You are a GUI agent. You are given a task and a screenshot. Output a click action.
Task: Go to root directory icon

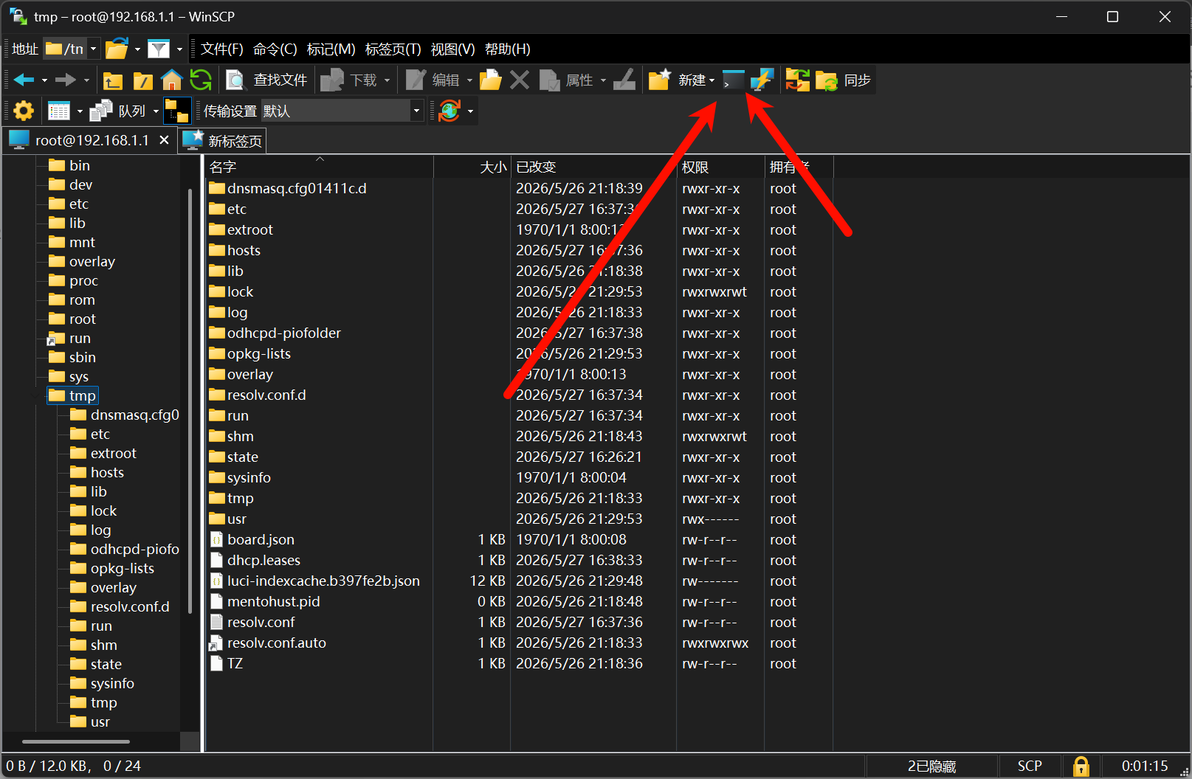click(x=143, y=80)
